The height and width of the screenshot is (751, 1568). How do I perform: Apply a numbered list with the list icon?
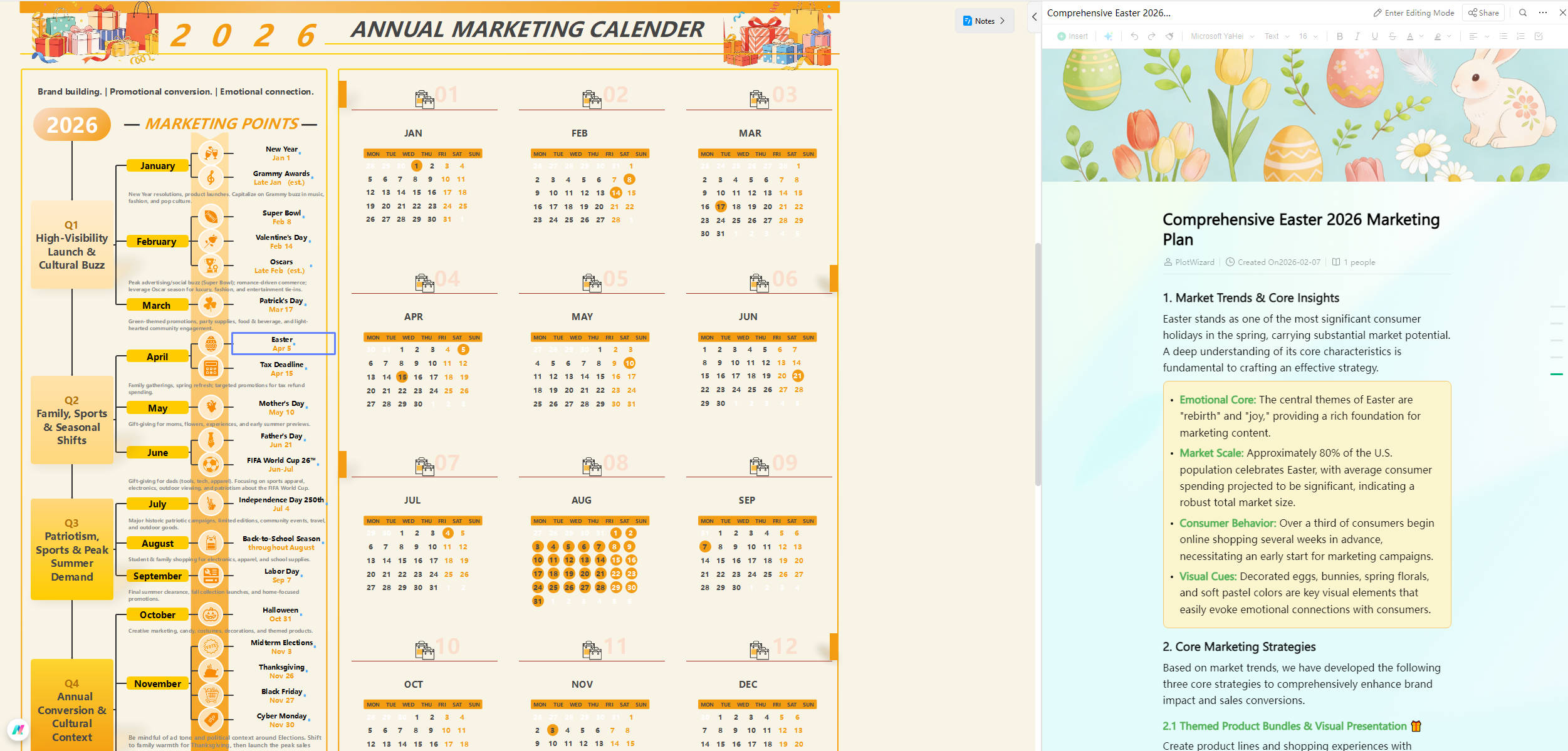[1522, 36]
